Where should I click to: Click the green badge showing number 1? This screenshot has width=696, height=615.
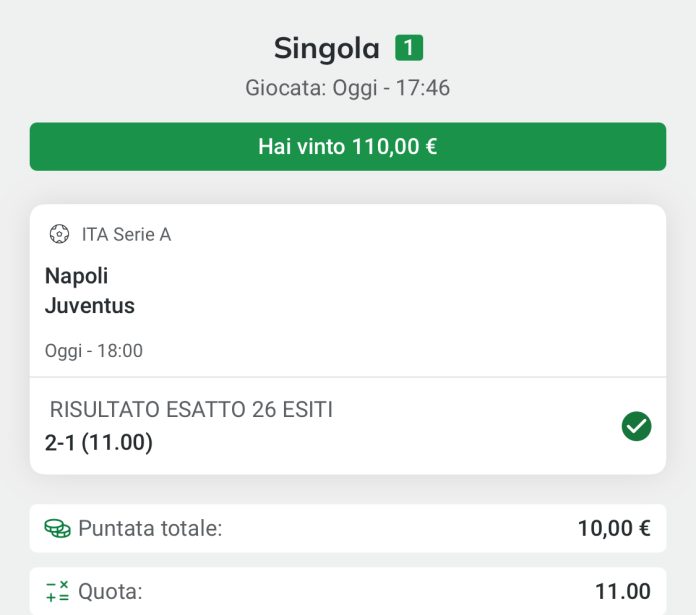409,47
